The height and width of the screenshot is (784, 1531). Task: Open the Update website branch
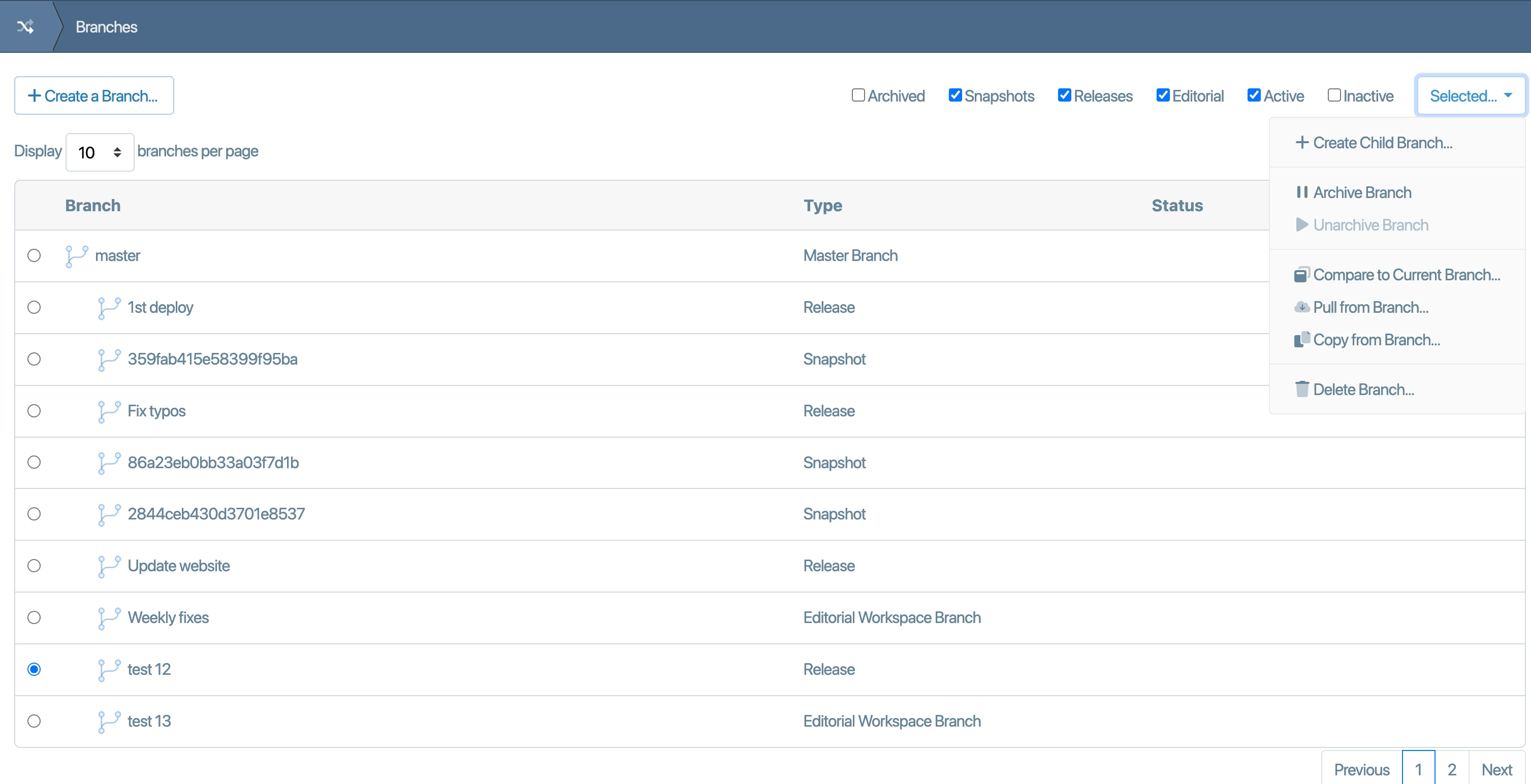point(178,566)
